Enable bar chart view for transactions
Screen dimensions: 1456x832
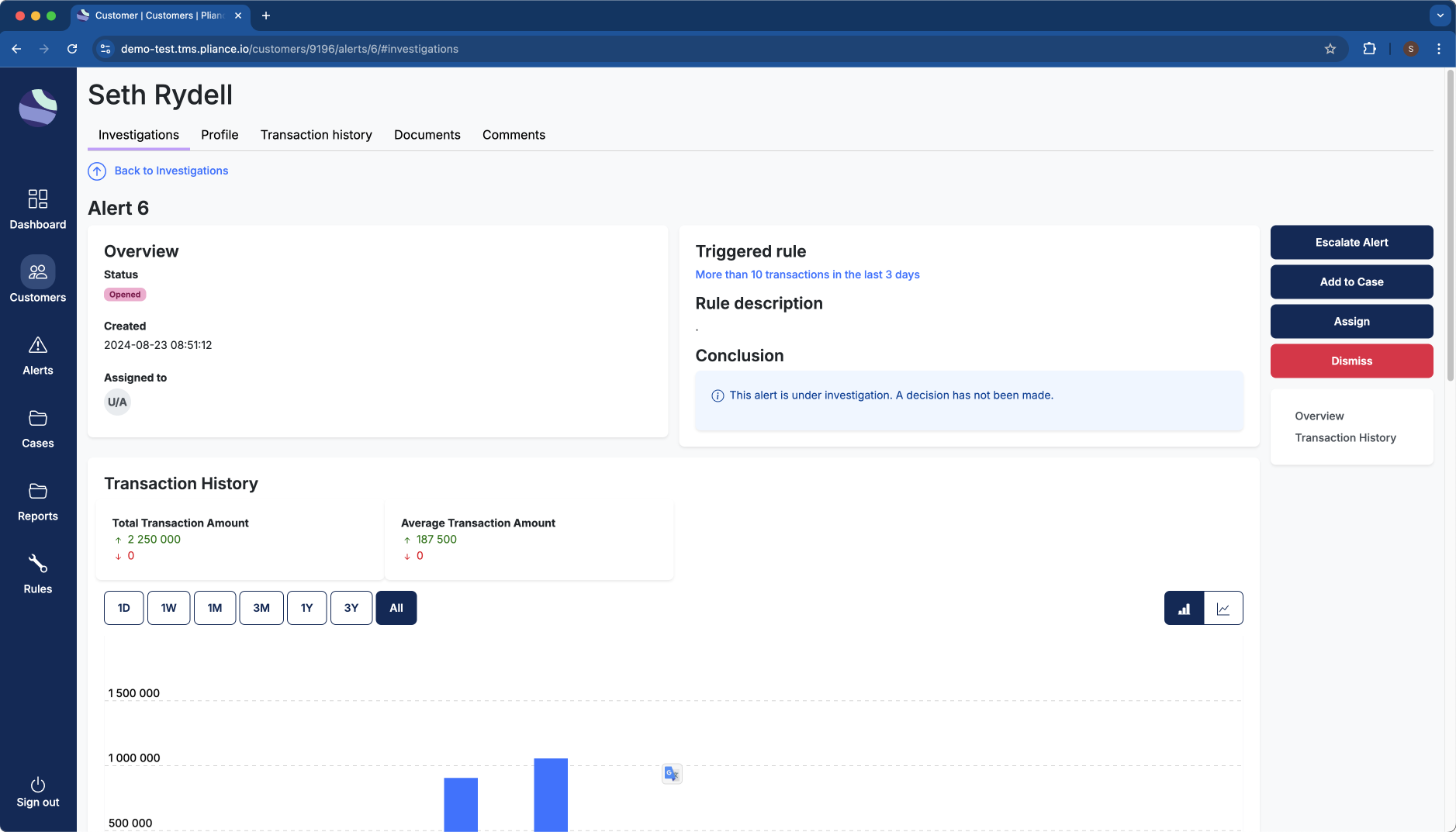click(1184, 608)
